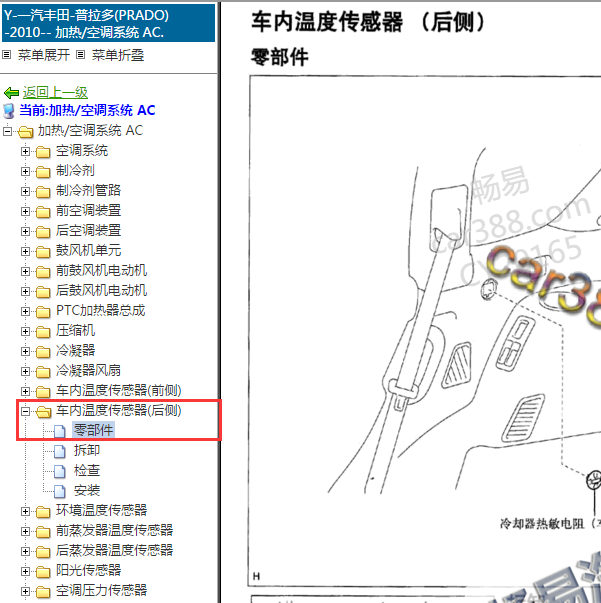Select the PTC加热器总成 folder label
Screen dimensions: 601x603
tap(101, 310)
